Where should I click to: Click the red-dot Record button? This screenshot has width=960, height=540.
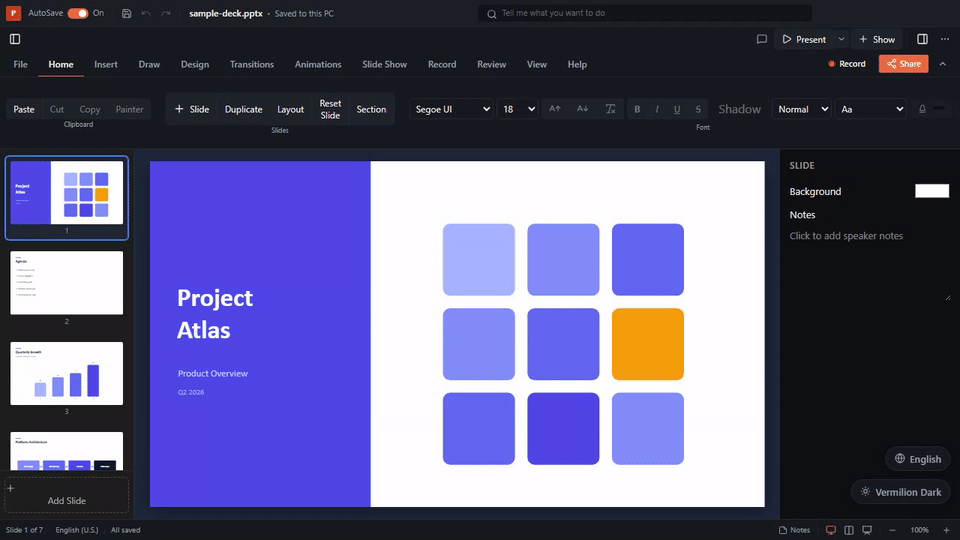[x=847, y=64]
